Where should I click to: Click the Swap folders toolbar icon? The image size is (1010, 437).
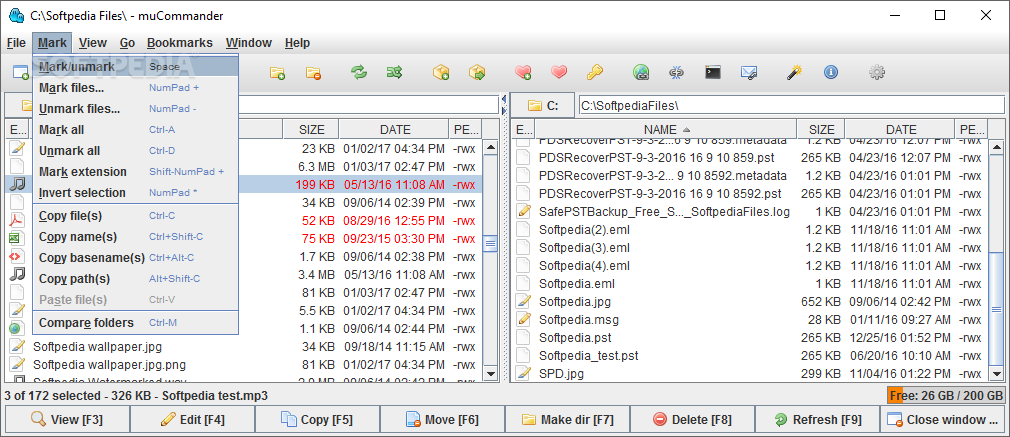(x=359, y=72)
